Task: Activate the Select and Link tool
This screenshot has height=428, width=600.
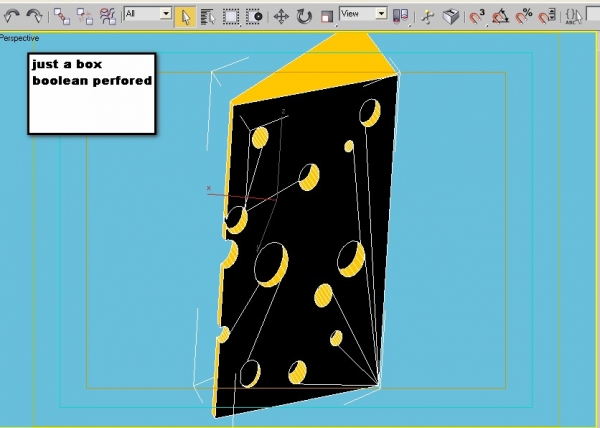Action: [62, 16]
